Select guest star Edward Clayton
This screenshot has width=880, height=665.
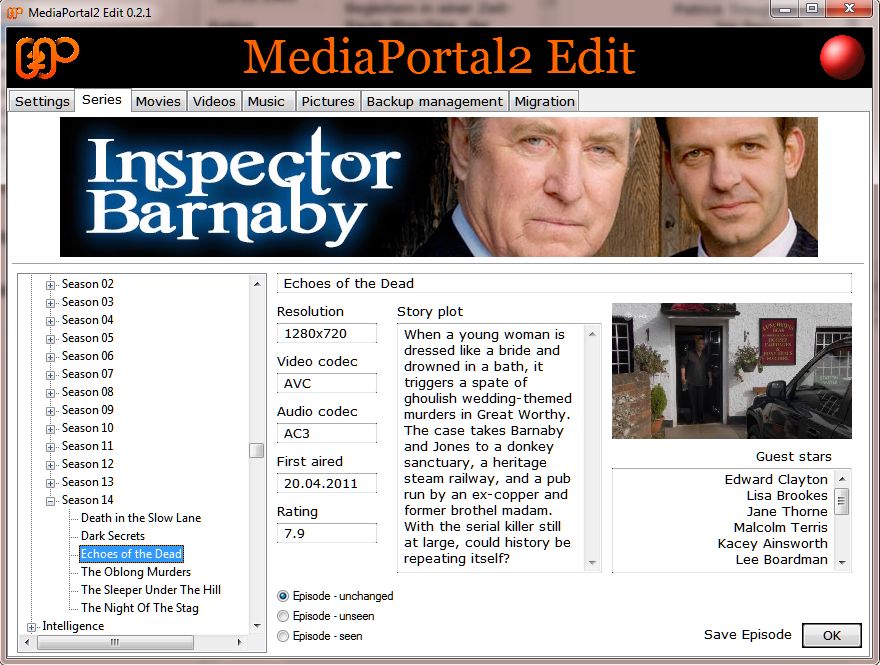[x=776, y=480]
